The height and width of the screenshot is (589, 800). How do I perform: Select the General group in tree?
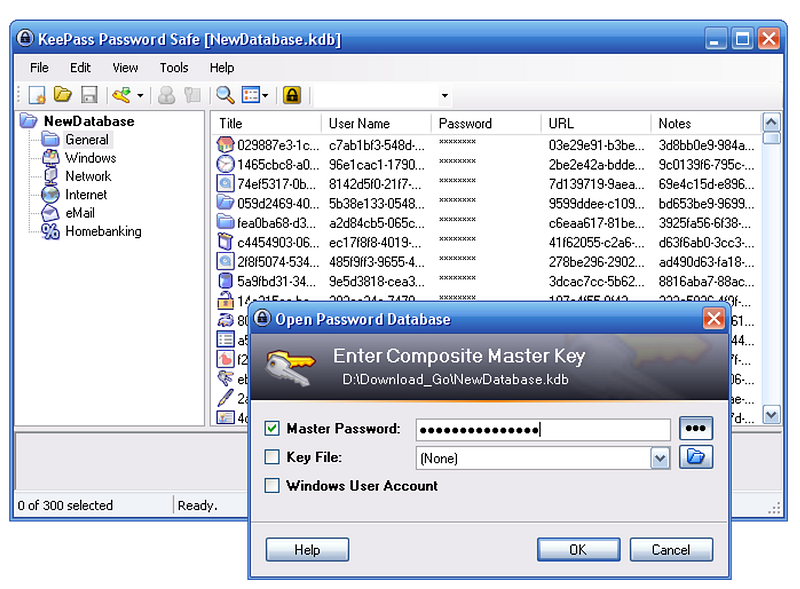pos(87,139)
